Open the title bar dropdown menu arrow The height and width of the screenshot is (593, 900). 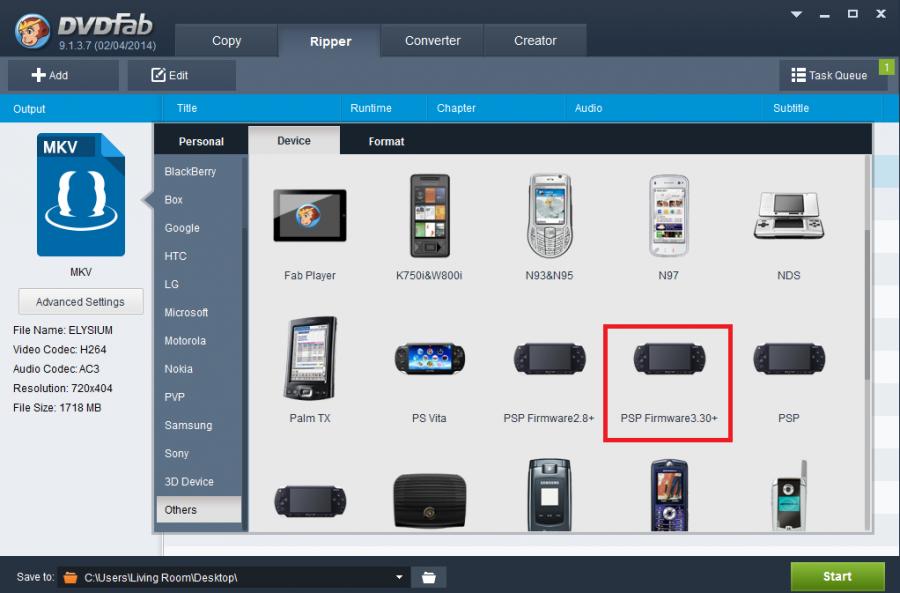[796, 14]
